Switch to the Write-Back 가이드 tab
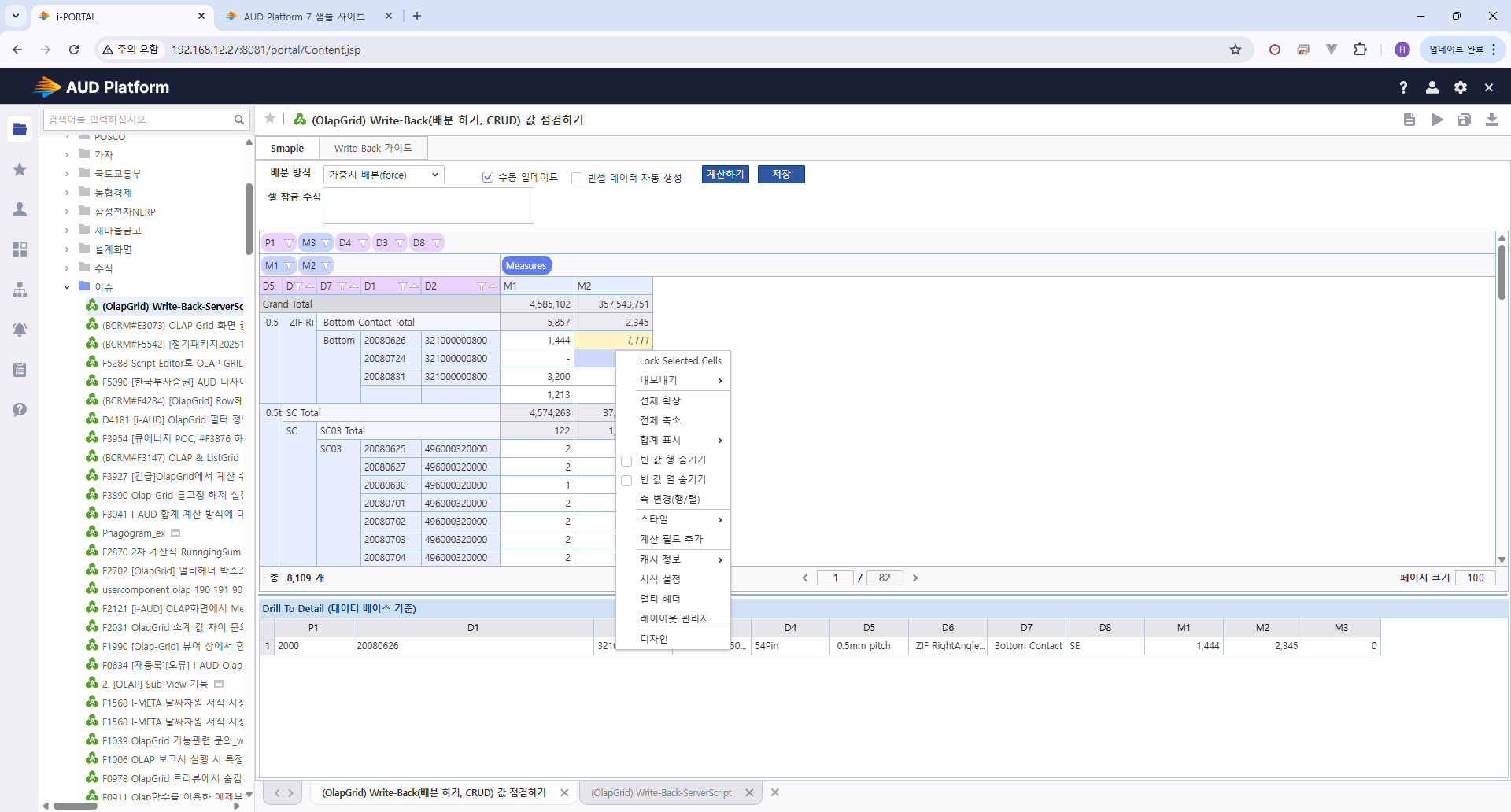The width and height of the screenshot is (1511, 812). pyautogui.click(x=372, y=148)
